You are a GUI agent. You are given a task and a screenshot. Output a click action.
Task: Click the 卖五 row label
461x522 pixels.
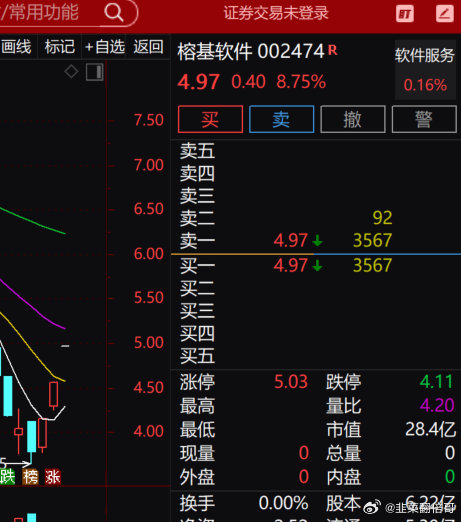click(x=197, y=151)
